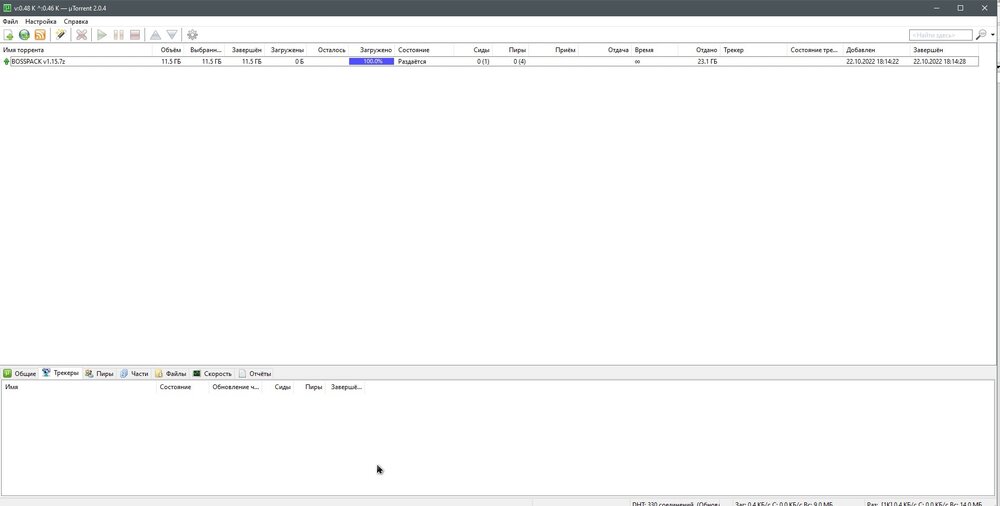This screenshot has width=1000, height=506.
Task: Switch to the Части tab
Action: [134, 373]
